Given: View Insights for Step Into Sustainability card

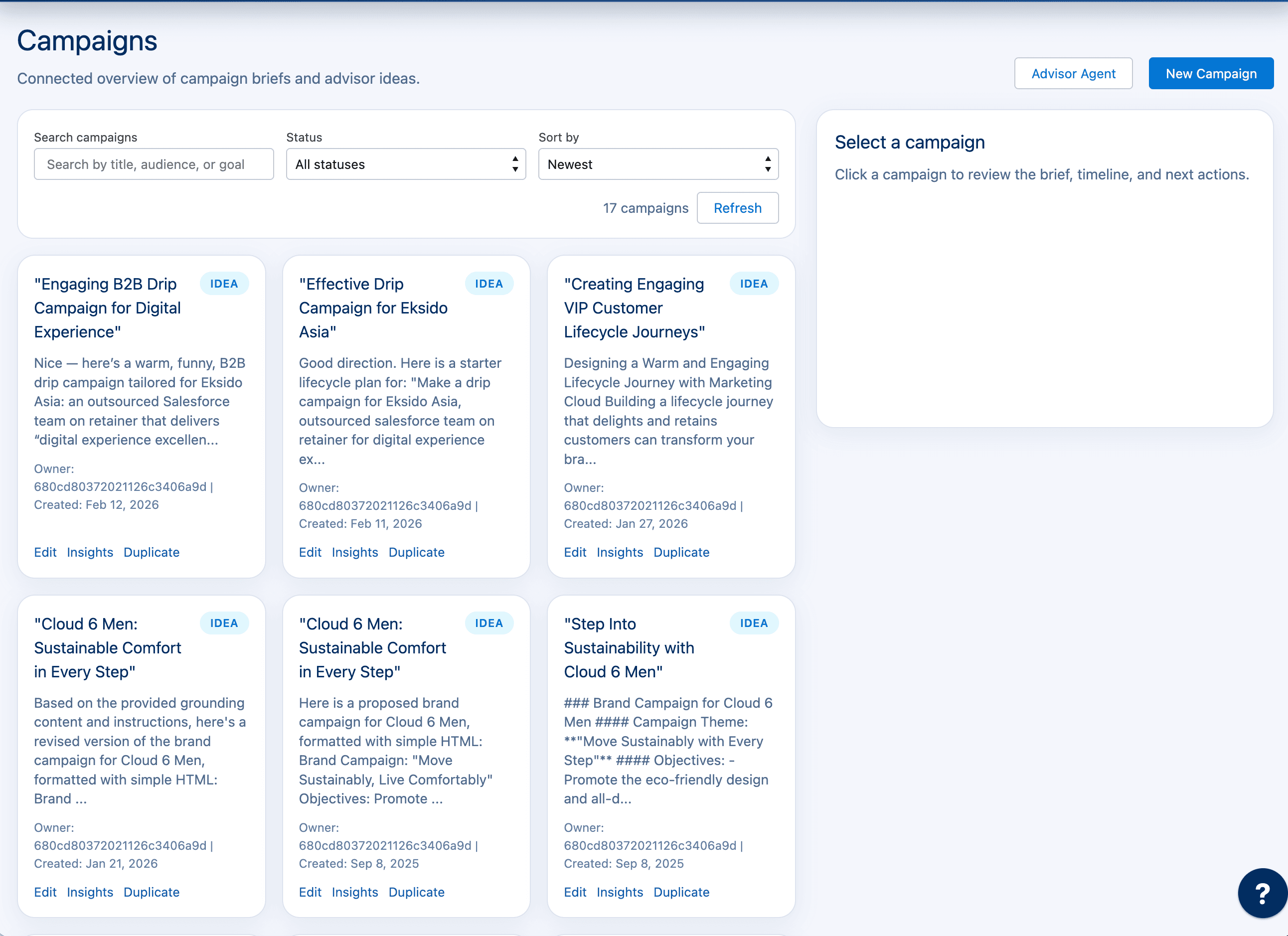Looking at the screenshot, I should click(x=620, y=892).
